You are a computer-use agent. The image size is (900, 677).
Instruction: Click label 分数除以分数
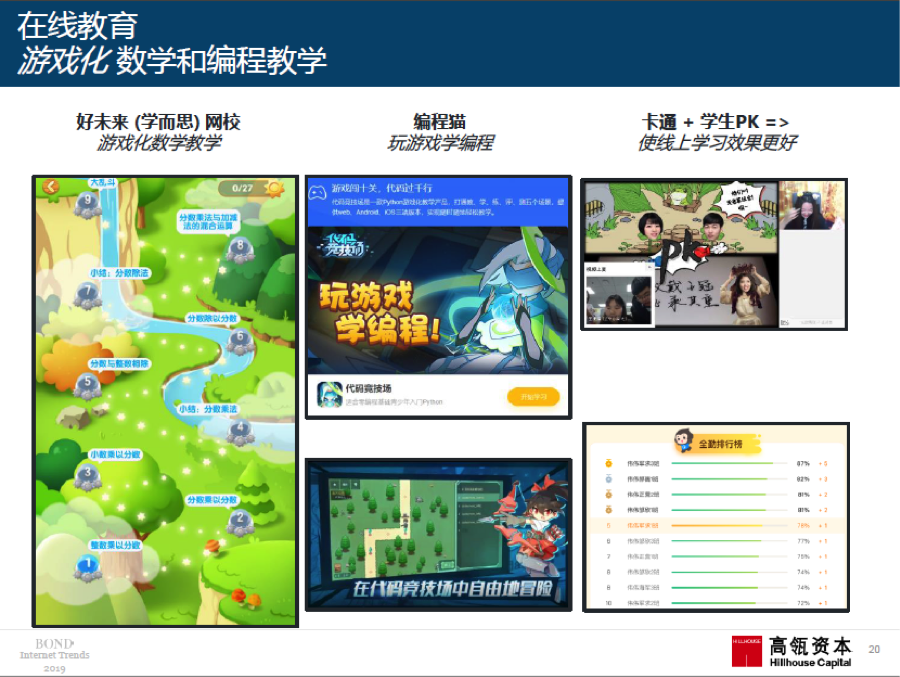pos(212,318)
